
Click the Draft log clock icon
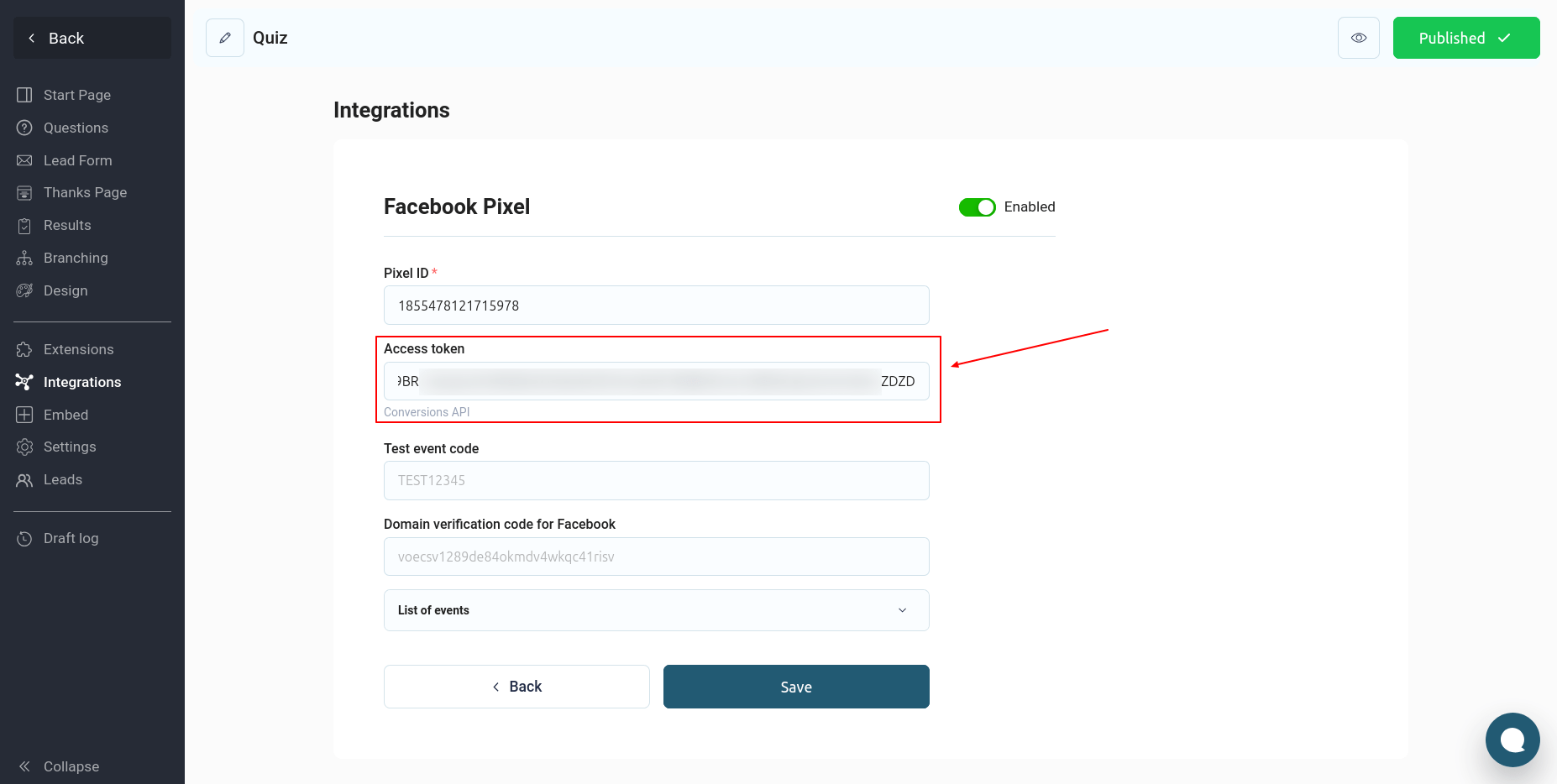pyautogui.click(x=24, y=538)
